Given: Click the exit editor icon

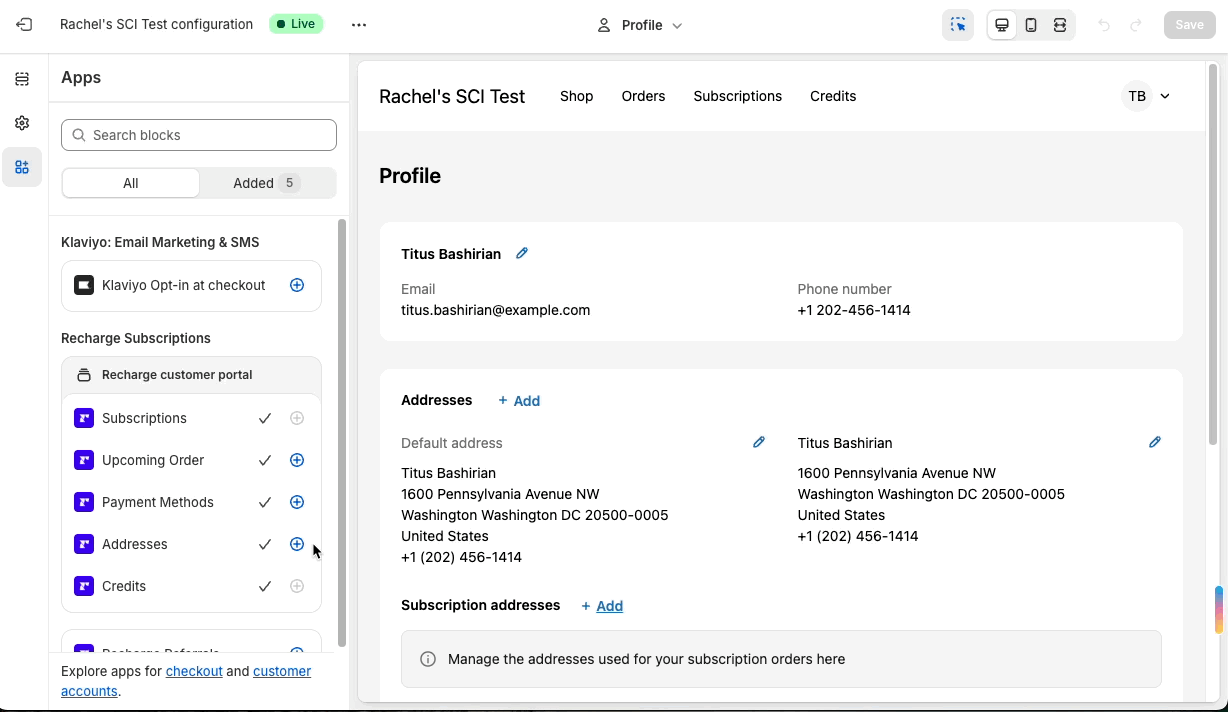Looking at the screenshot, I should [24, 25].
